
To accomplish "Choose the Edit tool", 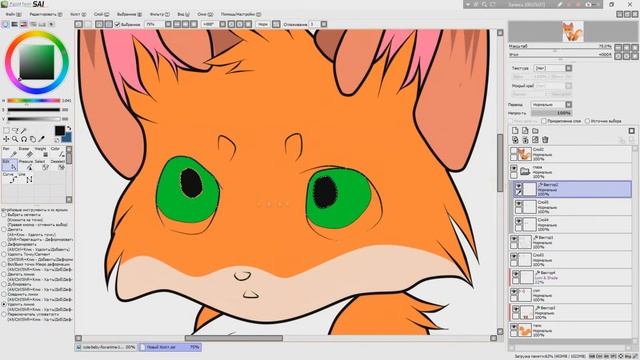I will pyautogui.click(x=10, y=165).
